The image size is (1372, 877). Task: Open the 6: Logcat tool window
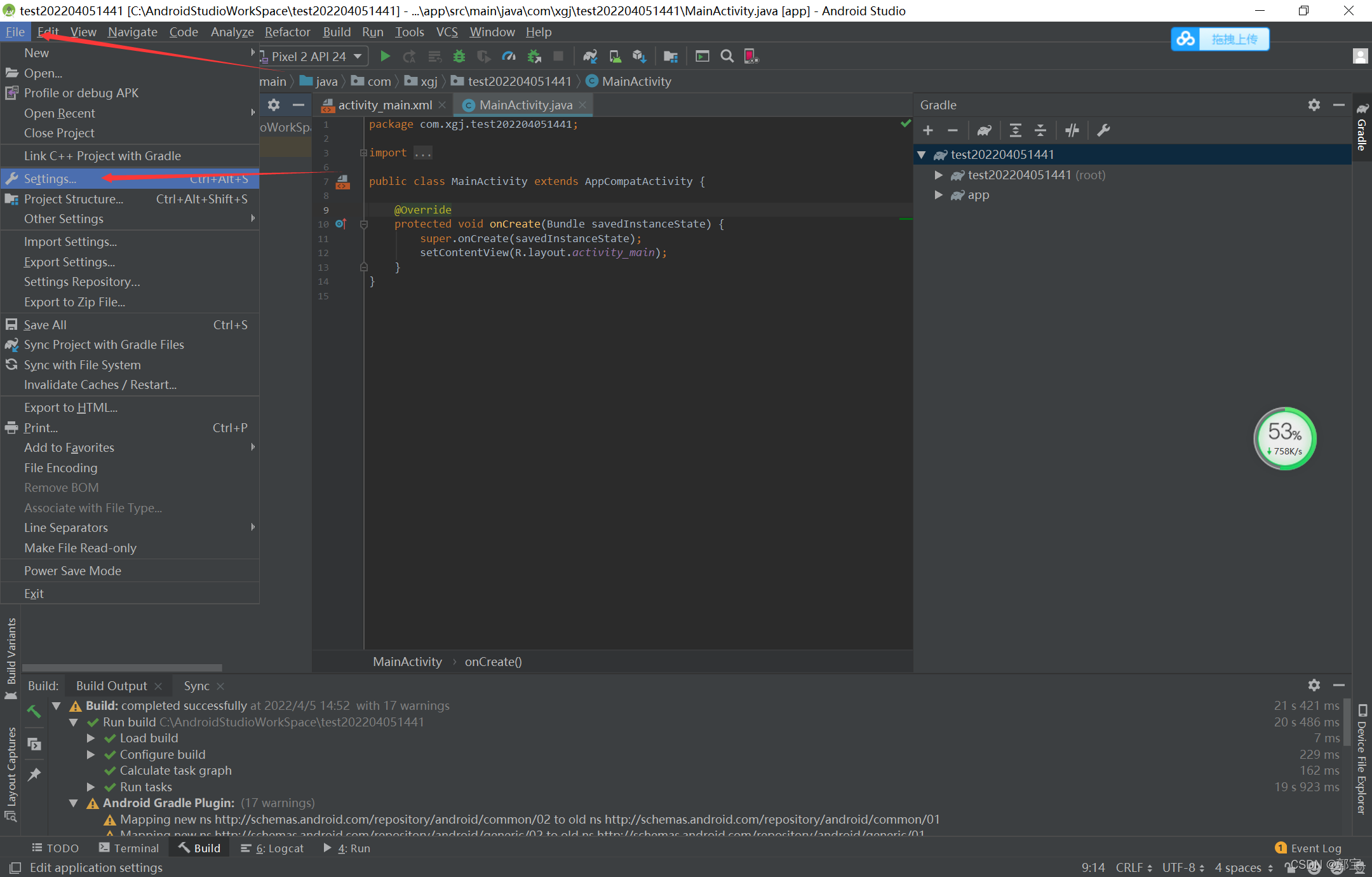point(272,848)
